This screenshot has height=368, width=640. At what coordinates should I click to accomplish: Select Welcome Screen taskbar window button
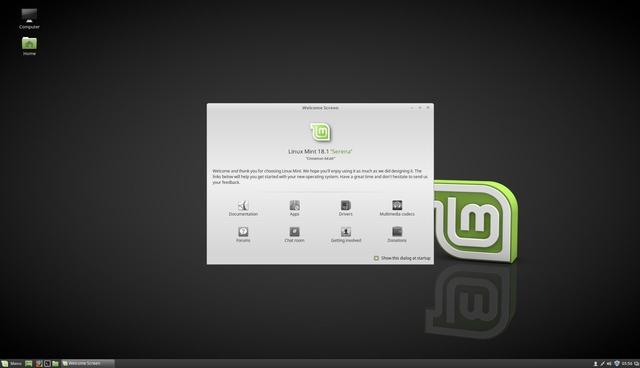[x=88, y=364]
